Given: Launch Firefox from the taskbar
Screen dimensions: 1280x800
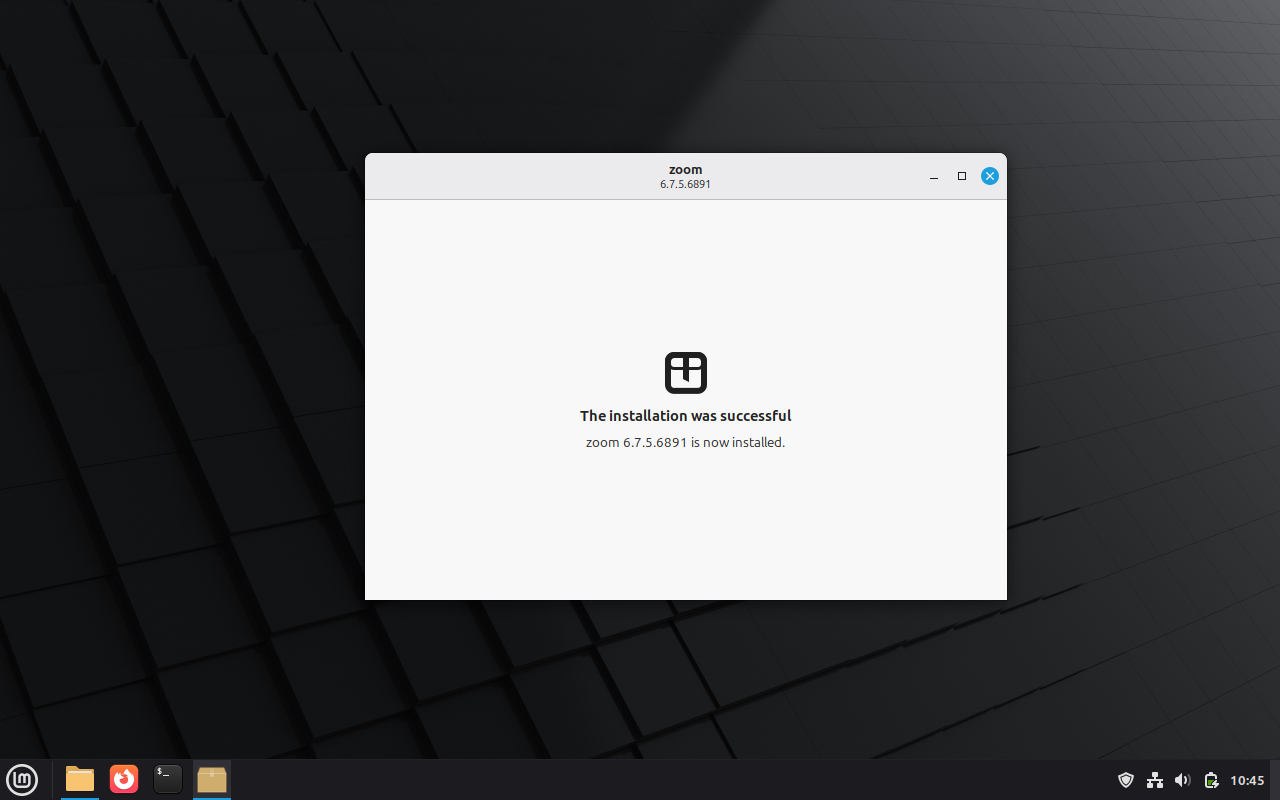Looking at the screenshot, I should [124, 779].
